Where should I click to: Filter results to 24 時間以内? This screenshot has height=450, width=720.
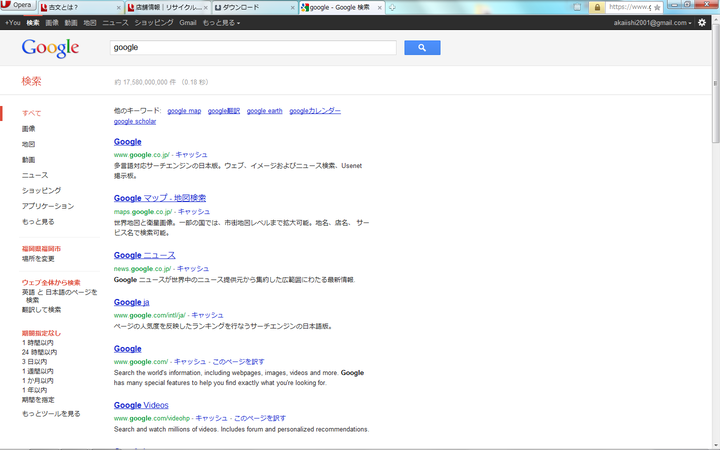point(39,352)
